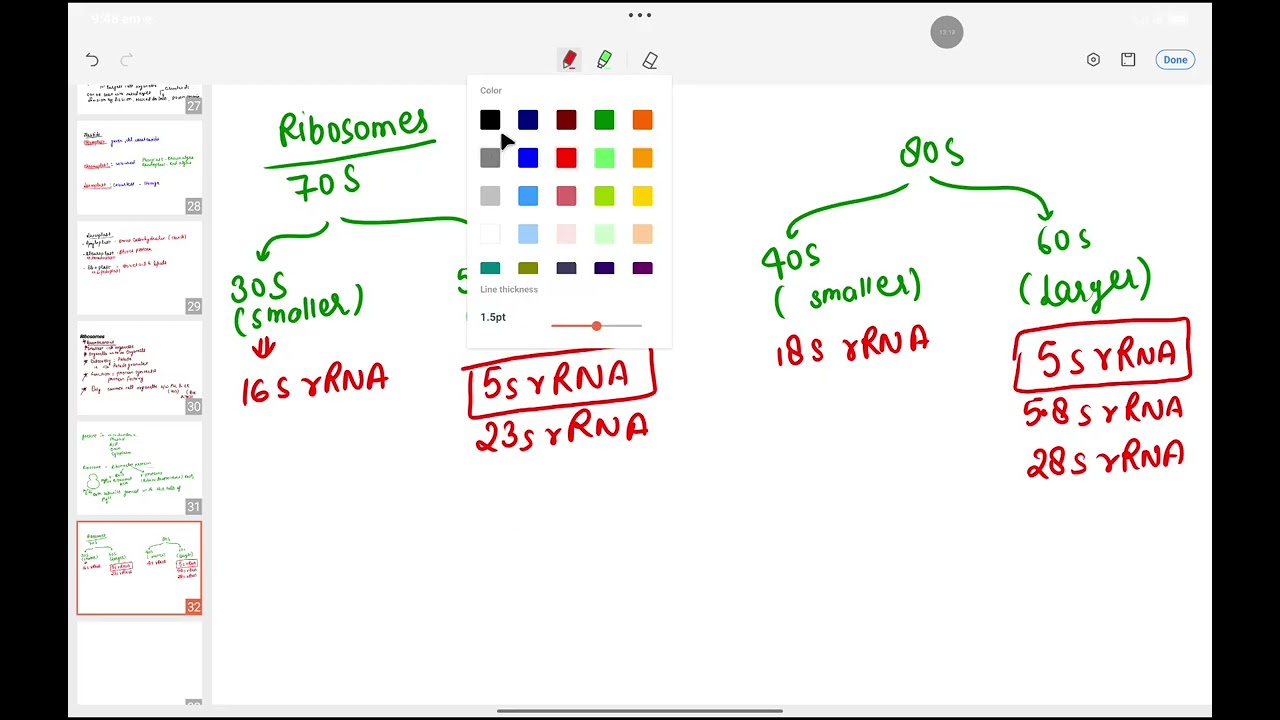Choose the dark indigo color swatch
The image size is (1280, 720).
[x=604, y=268]
